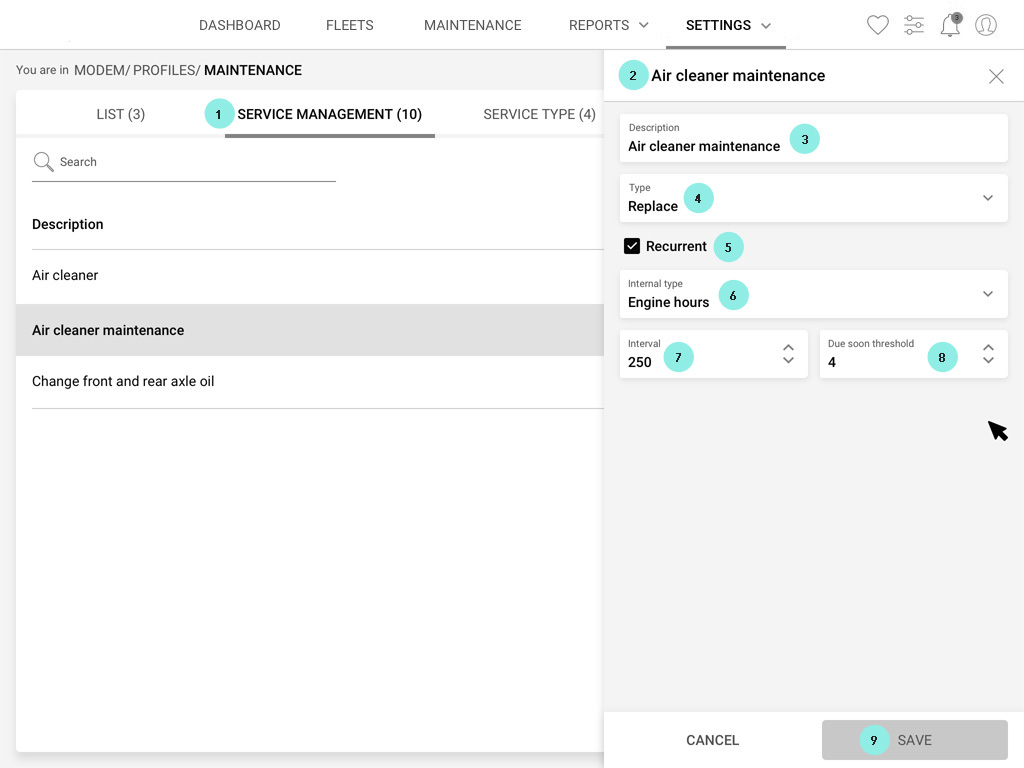Open the Maintenance menu

(x=472, y=25)
